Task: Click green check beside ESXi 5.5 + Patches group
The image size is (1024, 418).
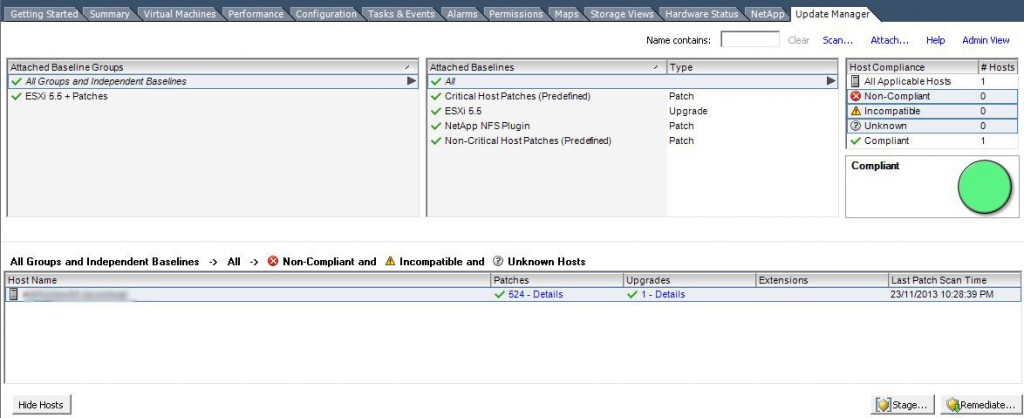Action: 16,96
